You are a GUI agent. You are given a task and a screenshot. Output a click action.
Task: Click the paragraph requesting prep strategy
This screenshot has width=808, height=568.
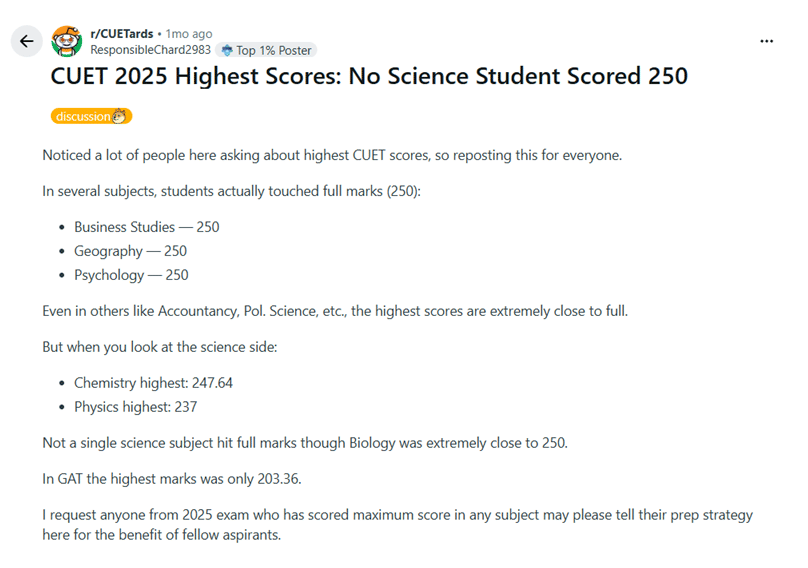[x=397, y=524]
